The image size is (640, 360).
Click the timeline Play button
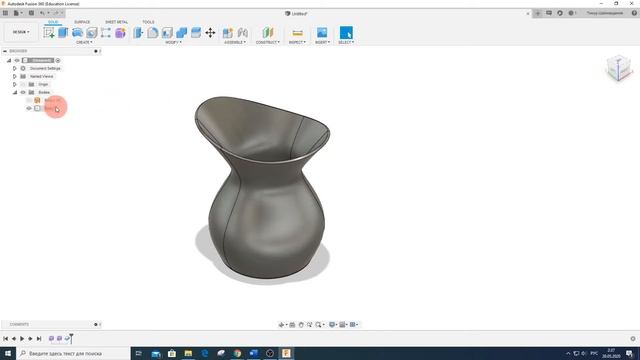coord(22,338)
